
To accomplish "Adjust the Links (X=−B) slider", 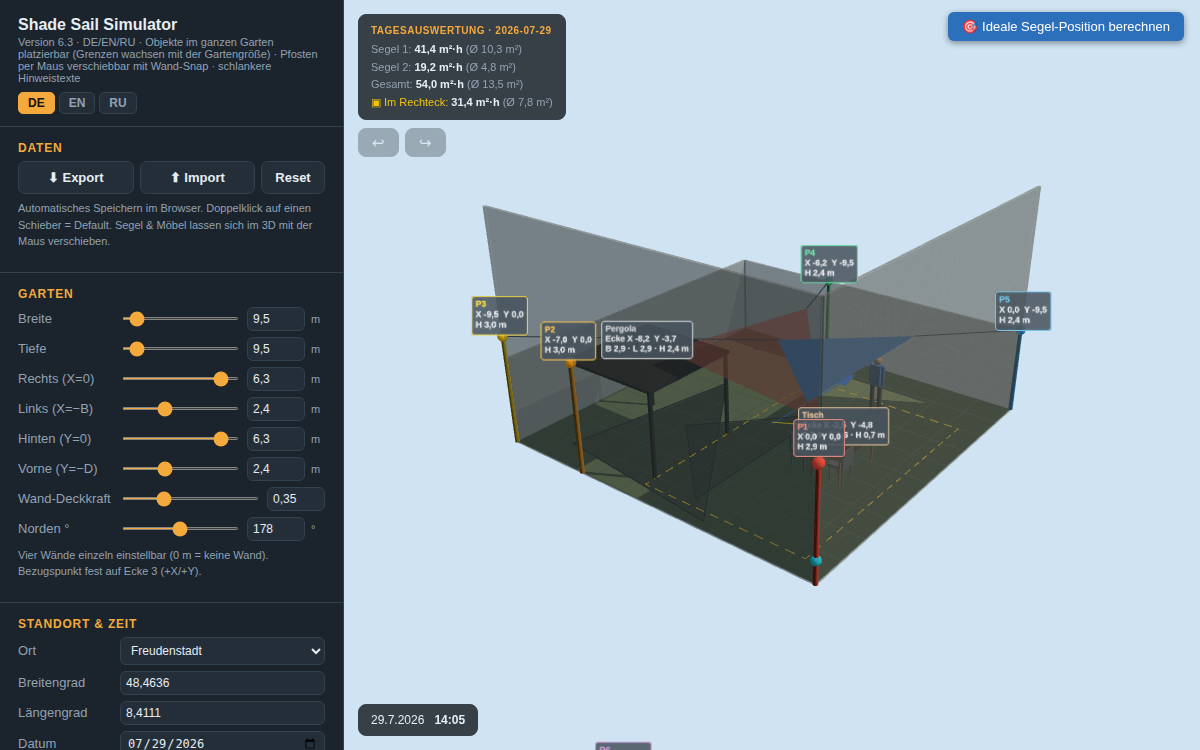I will pyautogui.click(x=180, y=409).
